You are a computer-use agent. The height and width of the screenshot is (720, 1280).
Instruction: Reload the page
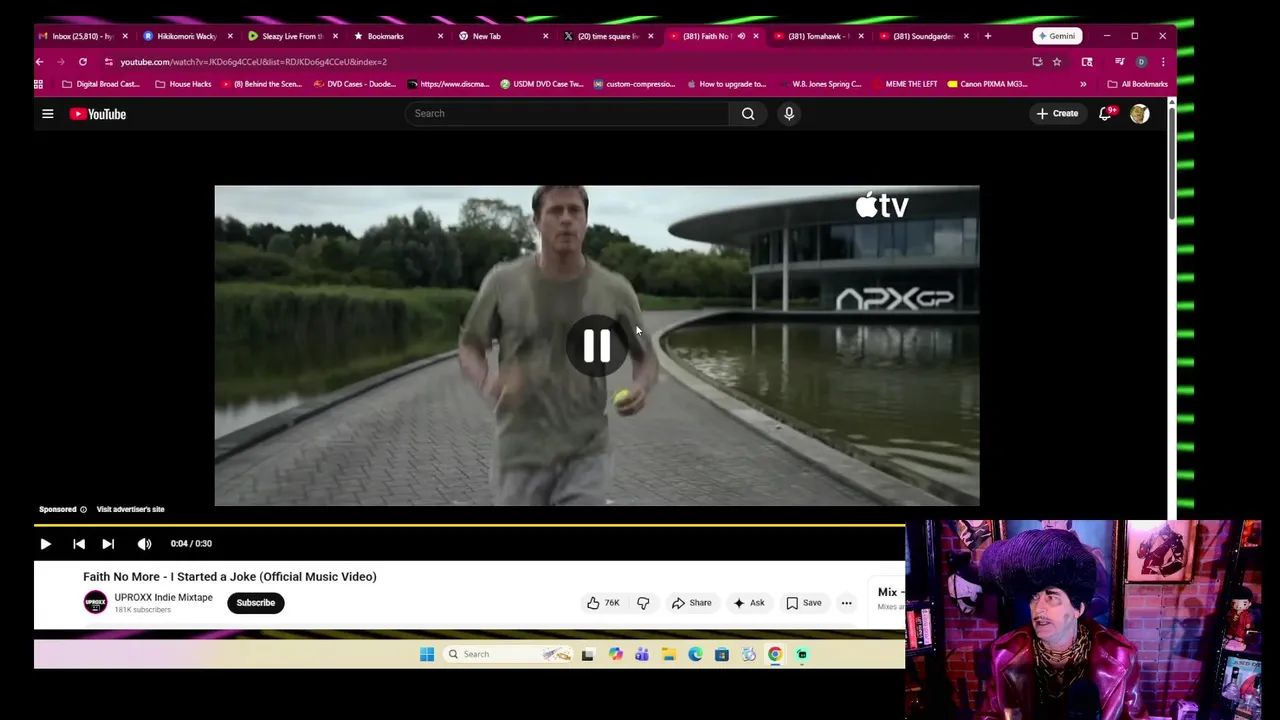click(x=83, y=62)
